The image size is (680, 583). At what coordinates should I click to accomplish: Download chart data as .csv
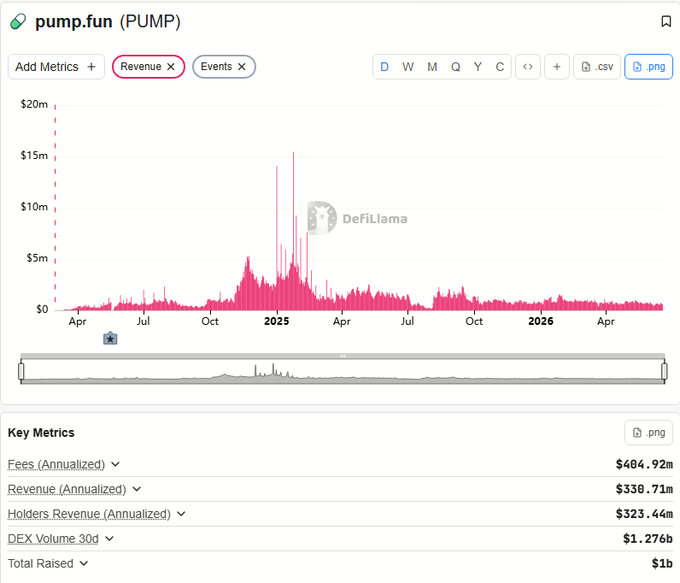point(597,67)
